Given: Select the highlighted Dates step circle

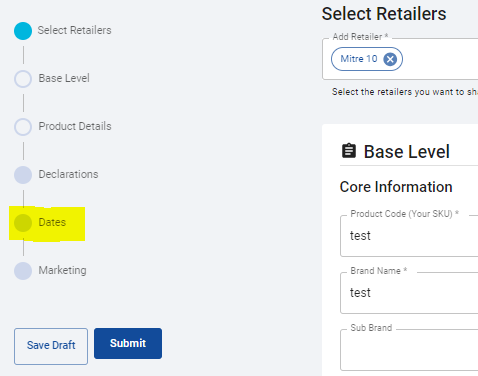Looking at the screenshot, I should (x=23, y=223).
